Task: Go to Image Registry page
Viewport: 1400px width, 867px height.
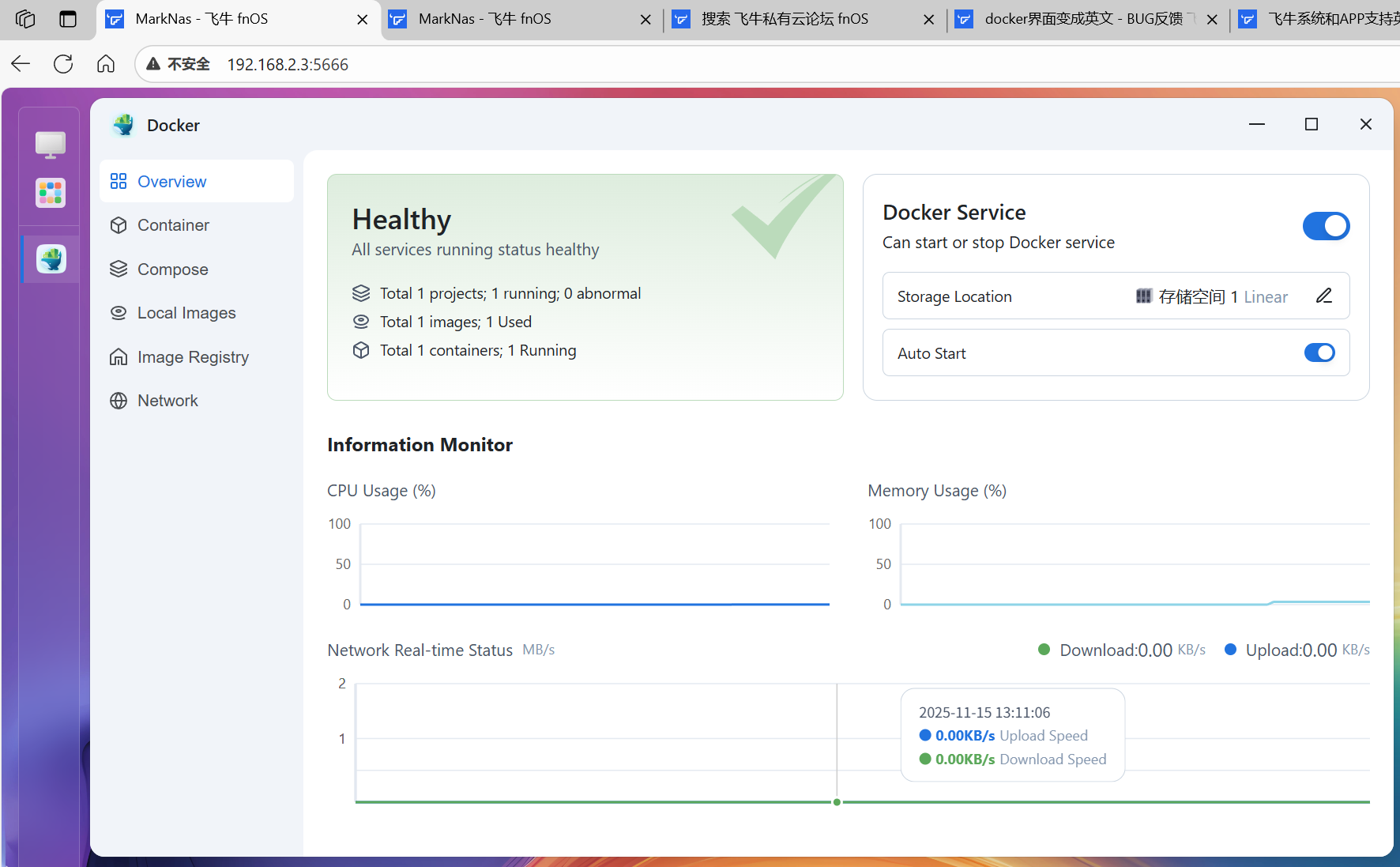Action: [x=193, y=357]
